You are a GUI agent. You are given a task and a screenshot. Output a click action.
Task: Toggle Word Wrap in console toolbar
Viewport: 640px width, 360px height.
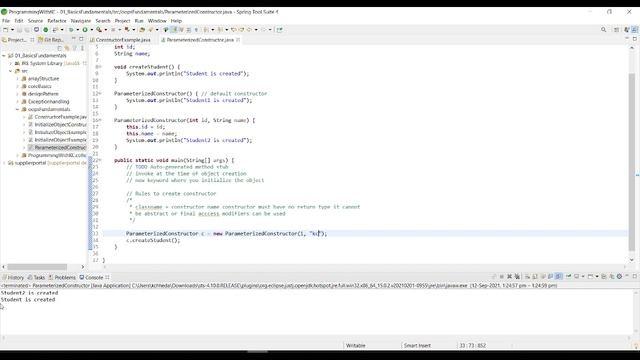pos(543,276)
